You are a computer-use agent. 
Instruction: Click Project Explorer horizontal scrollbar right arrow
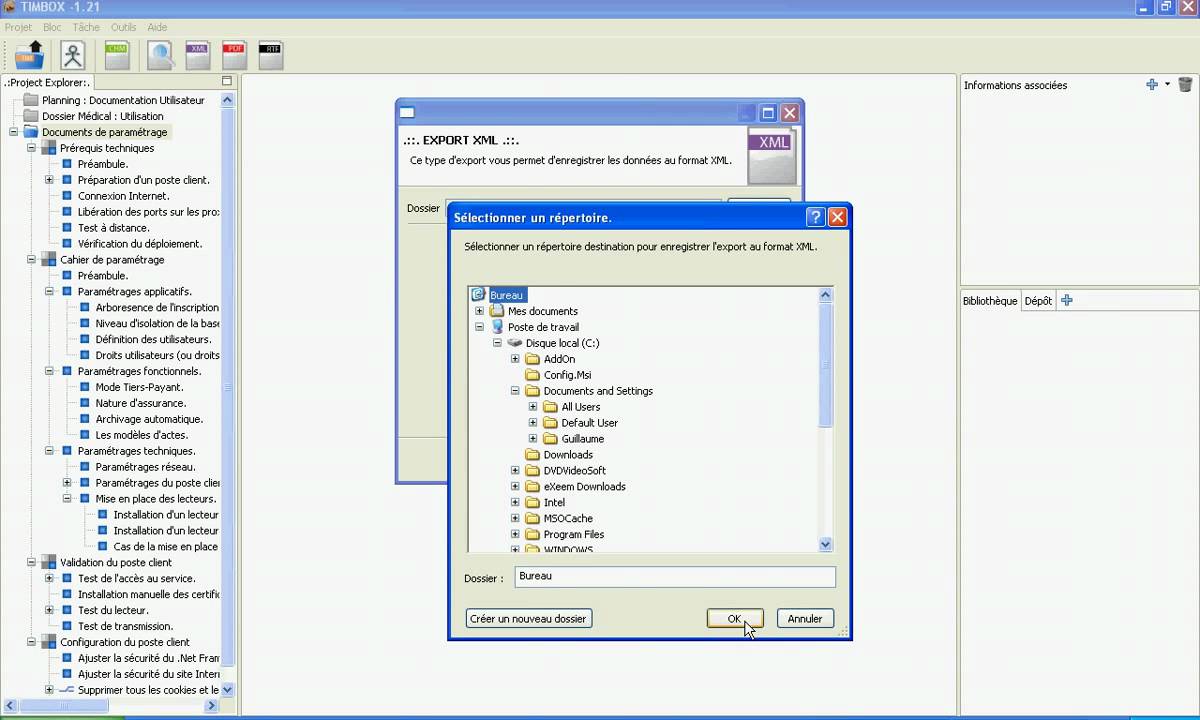point(211,706)
